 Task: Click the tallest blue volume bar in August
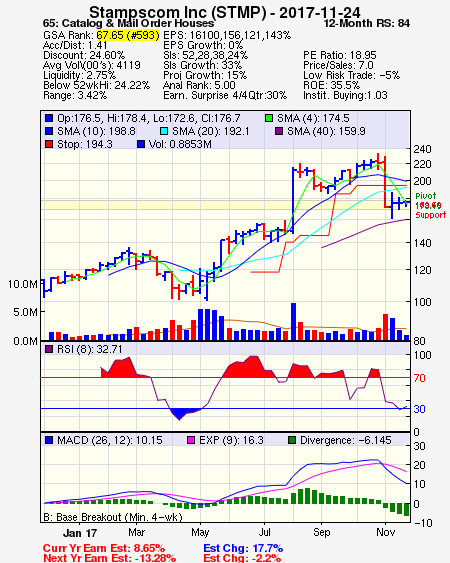[293, 321]
